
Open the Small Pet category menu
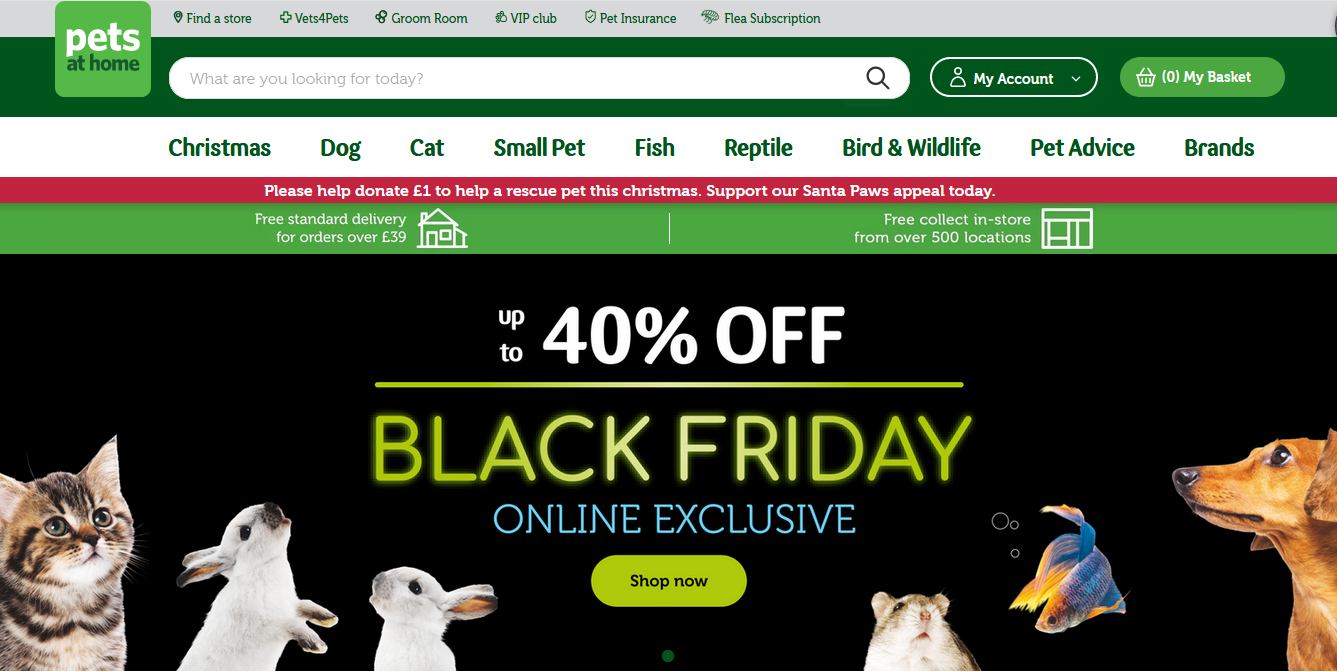(x=539, y=148)
